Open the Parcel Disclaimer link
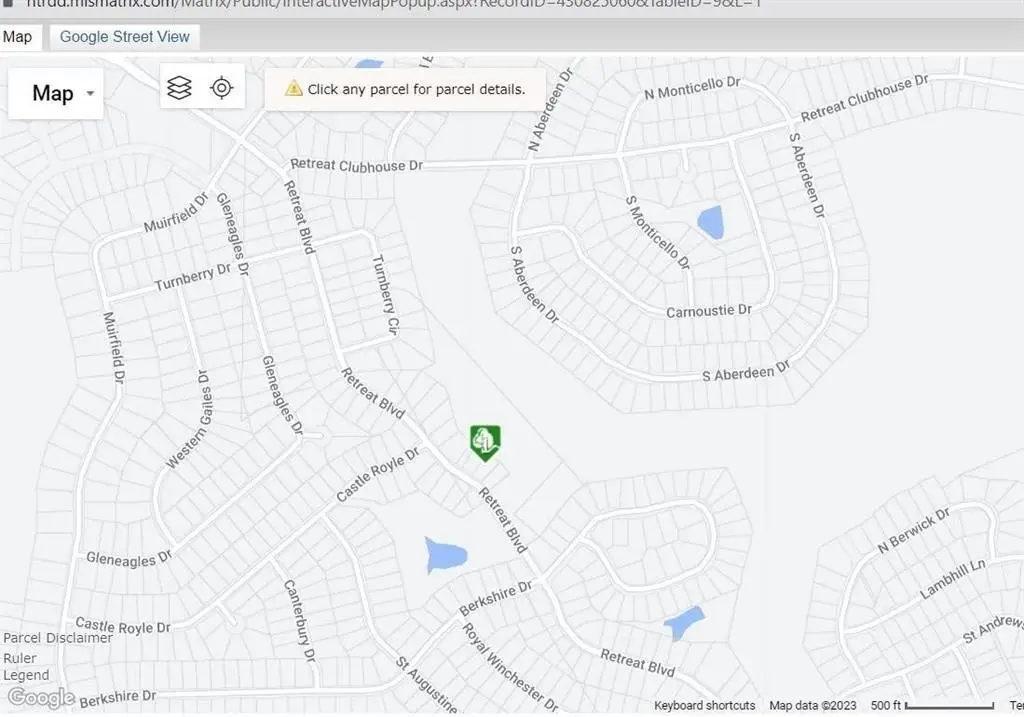 [58, 638]
